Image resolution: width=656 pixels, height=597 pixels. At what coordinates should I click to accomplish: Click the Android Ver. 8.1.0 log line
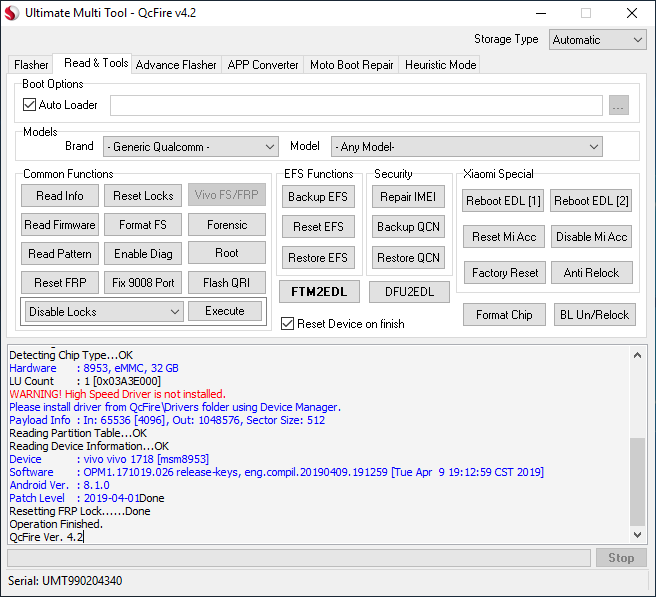(59, 485)
